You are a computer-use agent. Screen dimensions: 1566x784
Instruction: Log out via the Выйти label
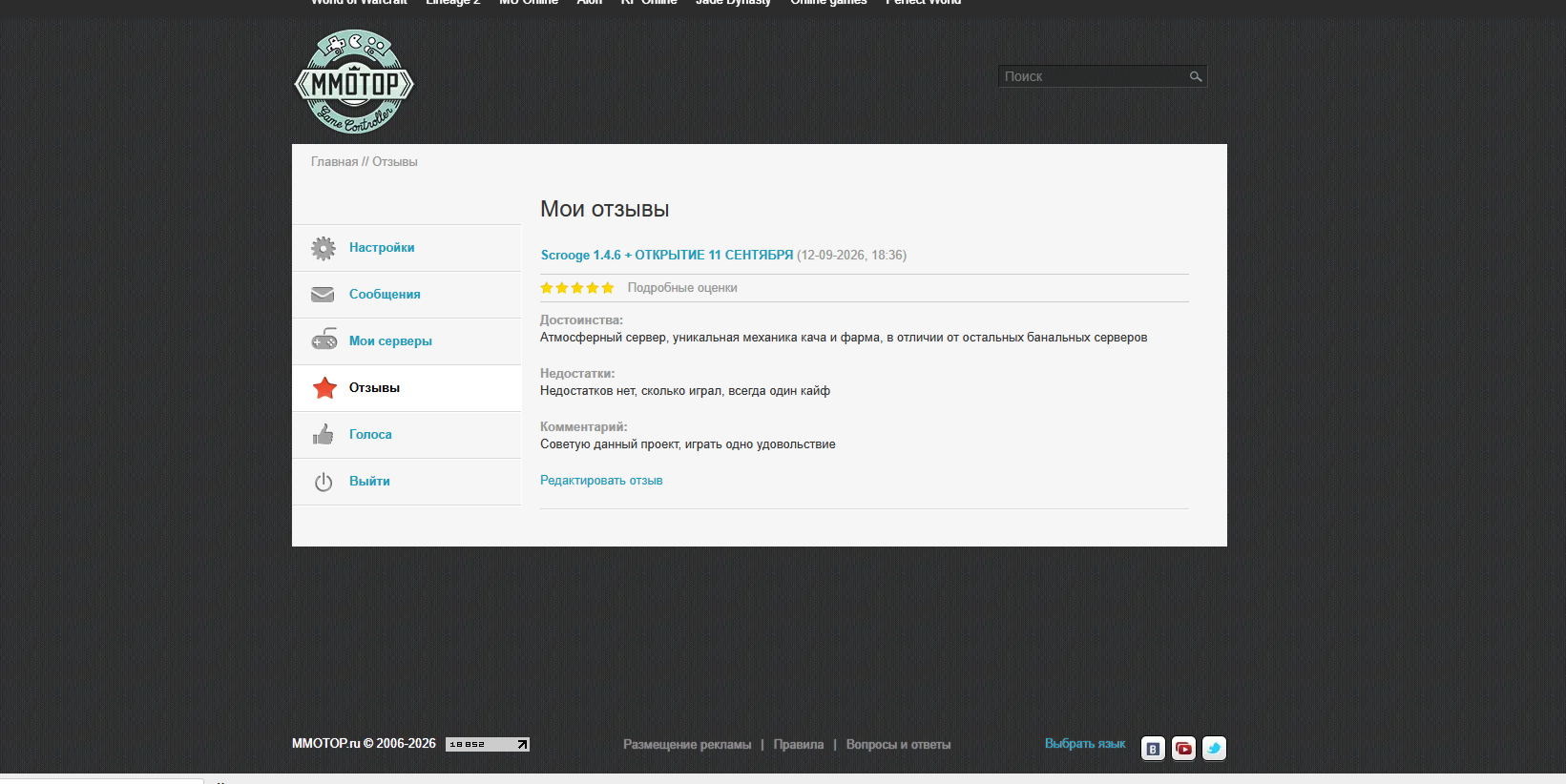coord(369,482)
